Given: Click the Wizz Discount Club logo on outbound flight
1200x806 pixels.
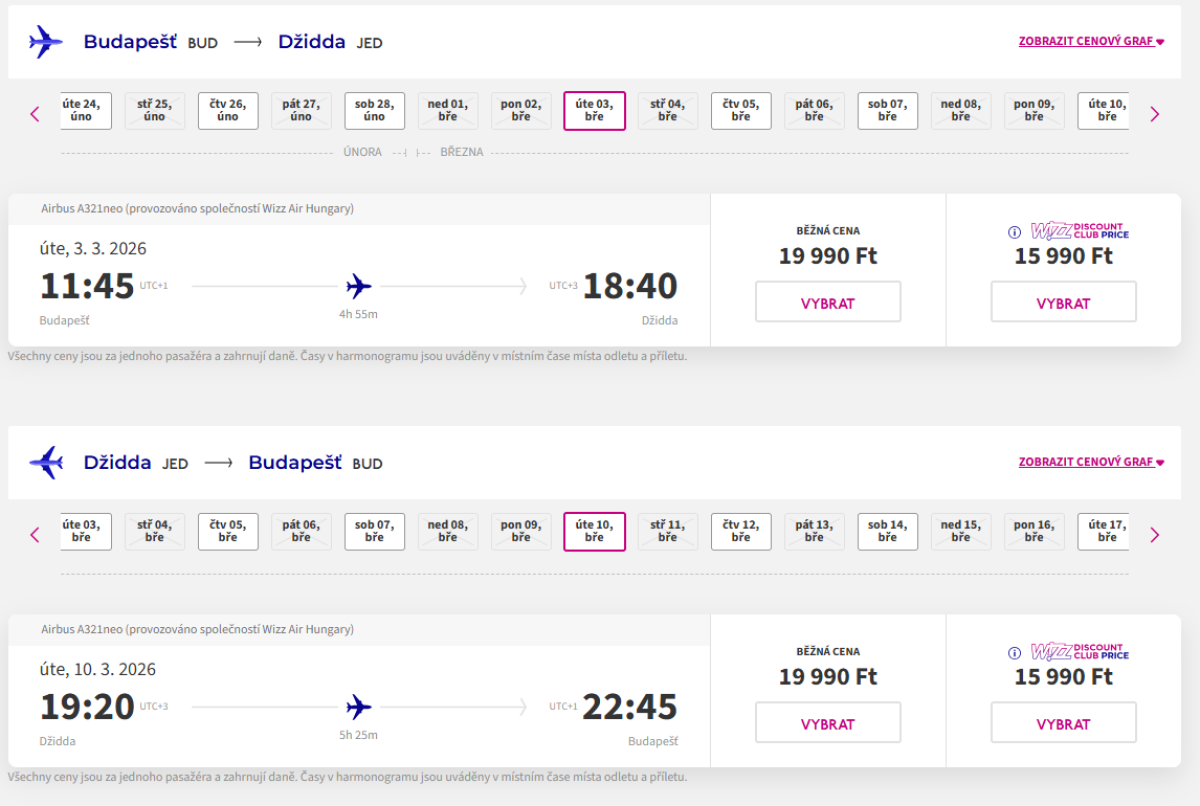Looking at the screenshot, I should click(x=1079, y=232).
